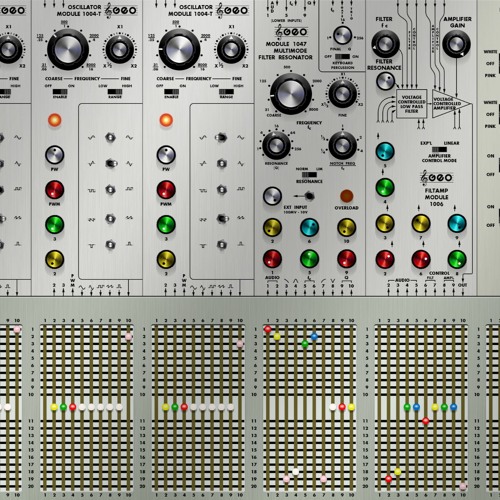
Task: Toggle the NORM/LIM Resonance switch
Action: click(x=309, y=175)
